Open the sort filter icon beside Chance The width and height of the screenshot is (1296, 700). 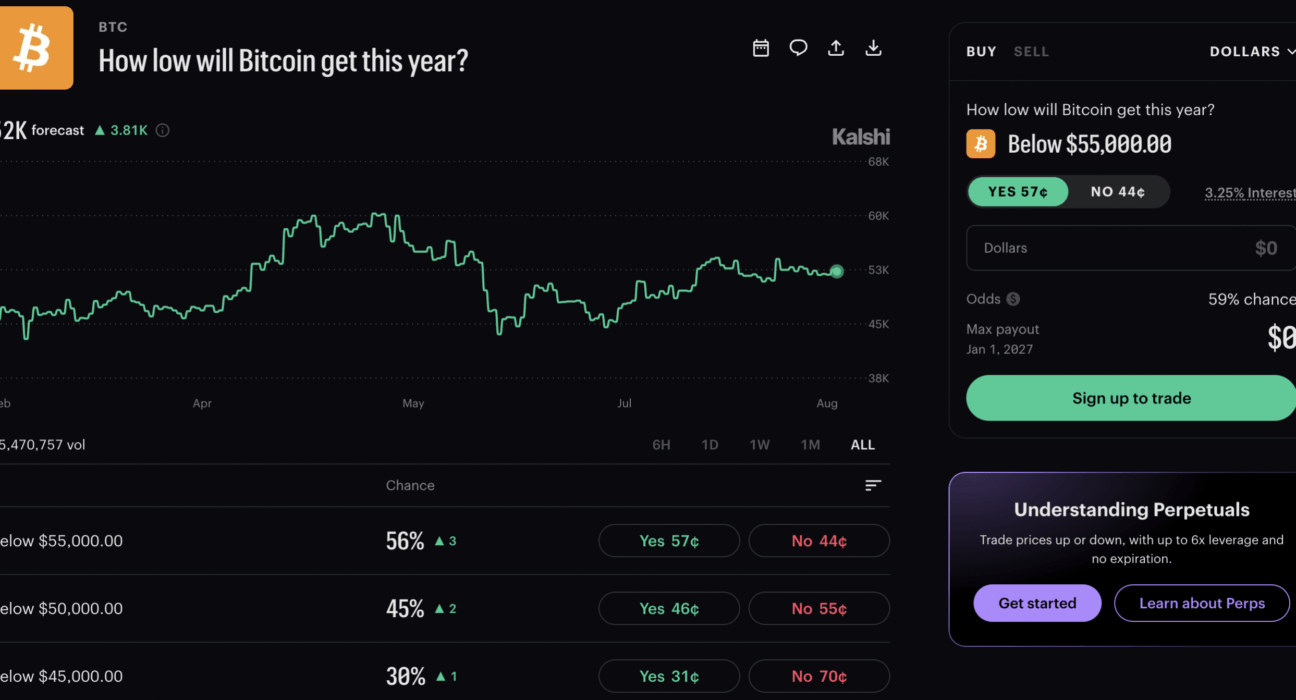(873, 485)
